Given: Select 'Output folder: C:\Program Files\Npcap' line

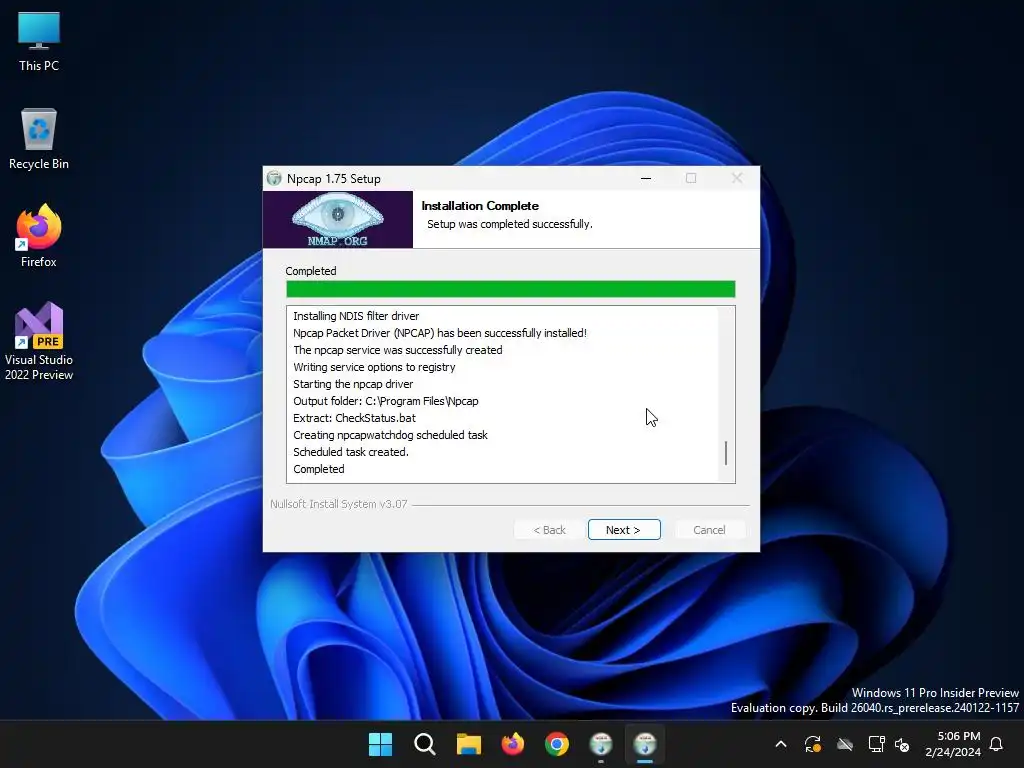Looking at the screenshot, I should (x=385, y=401).
